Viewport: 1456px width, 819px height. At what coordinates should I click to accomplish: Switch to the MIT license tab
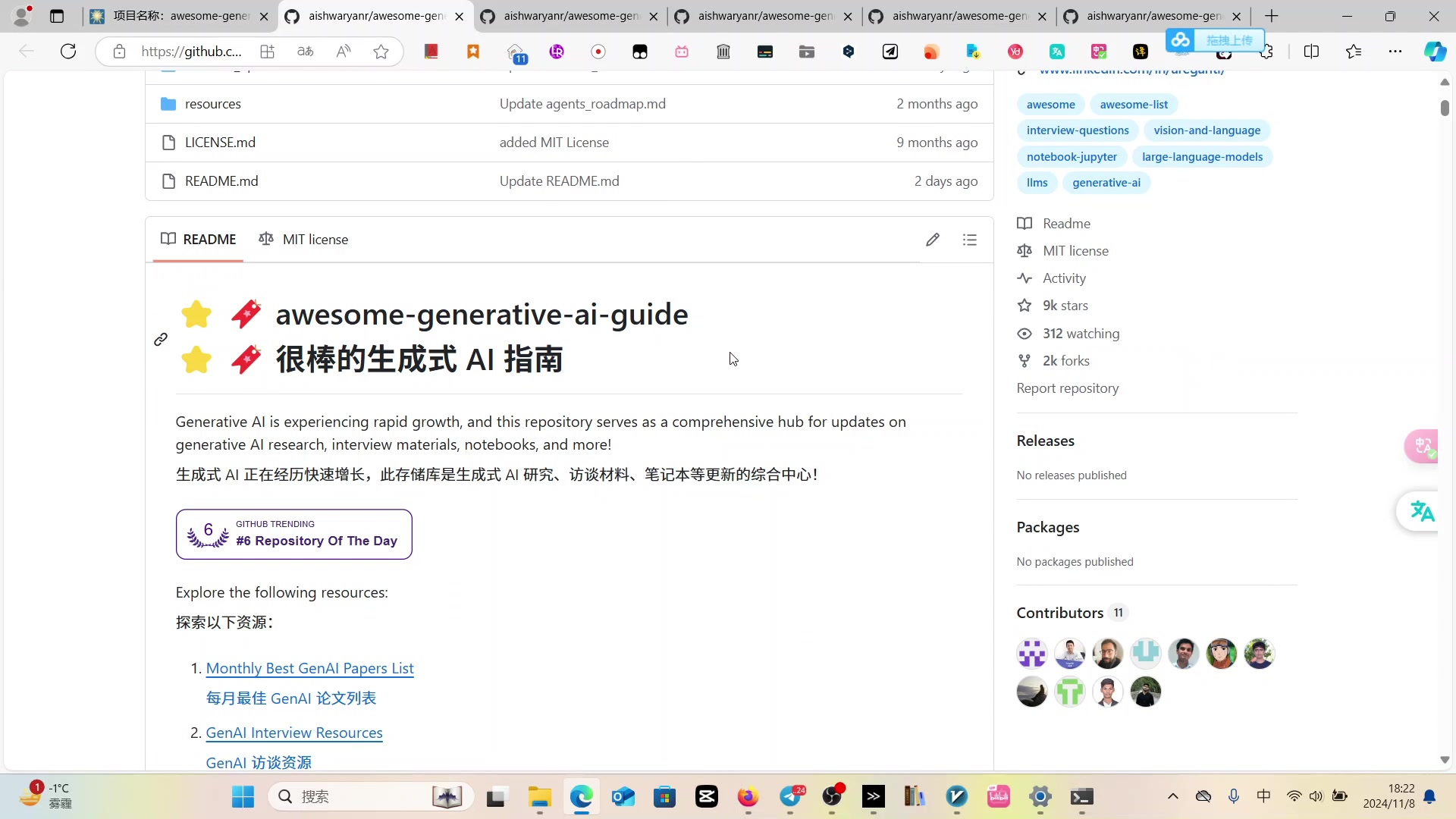(x=303, y=240)
